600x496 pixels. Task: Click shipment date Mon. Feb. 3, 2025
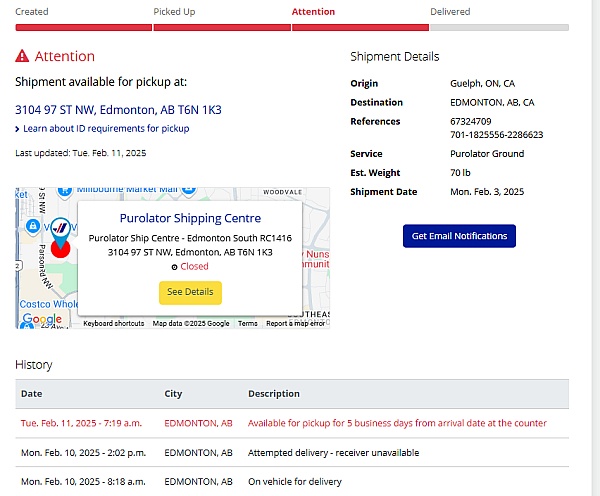tap(487, 192)
